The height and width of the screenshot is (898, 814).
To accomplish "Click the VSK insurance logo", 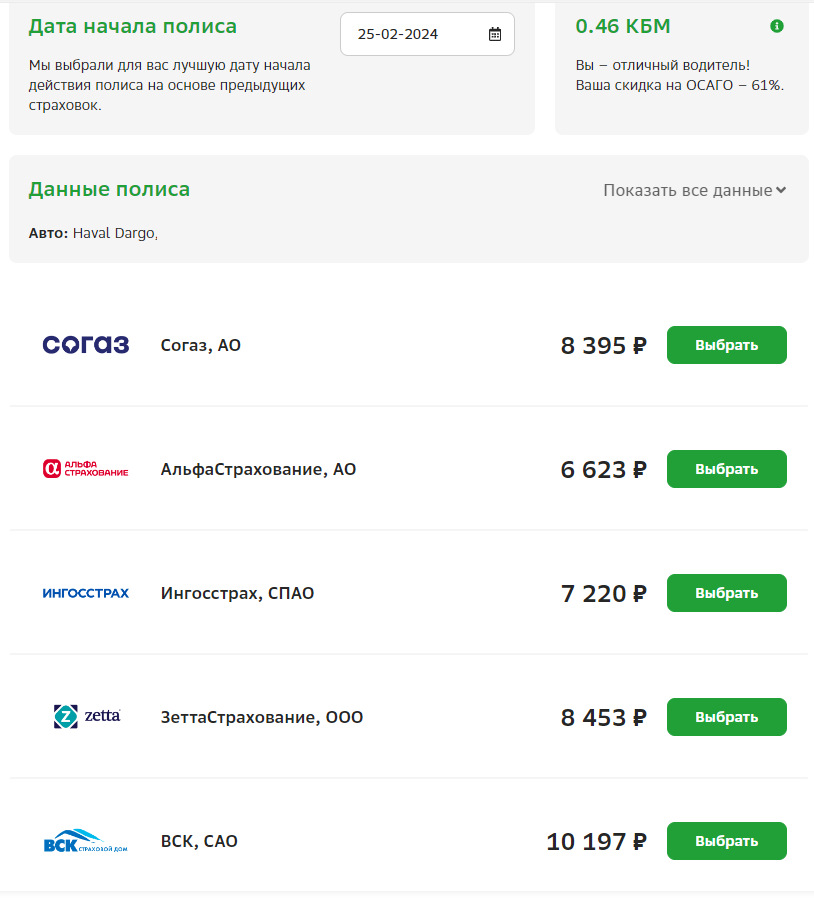I will [86, 841].
